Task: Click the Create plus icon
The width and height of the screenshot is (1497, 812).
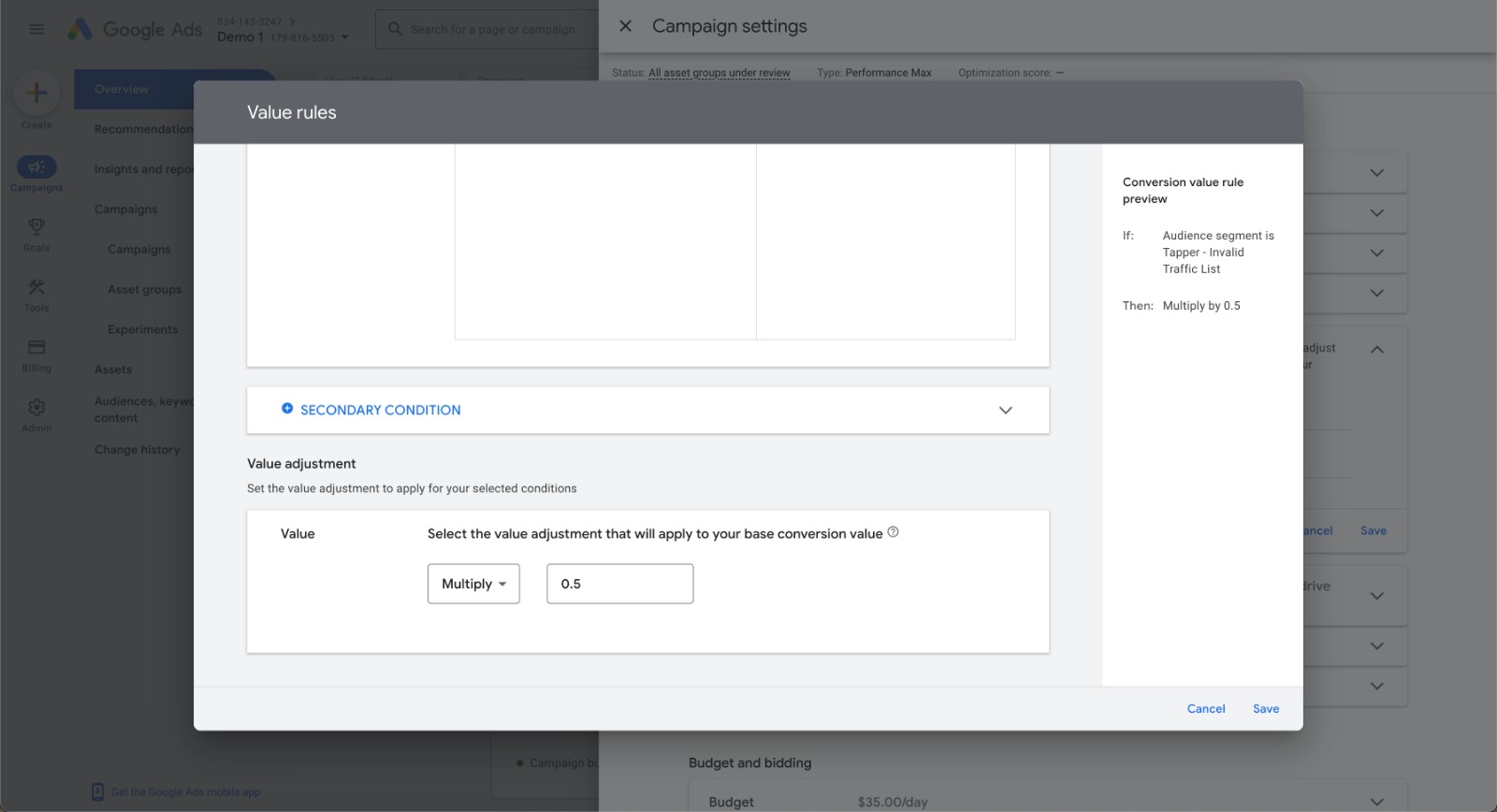Action: pyautogui.click(x=36, y=93)
